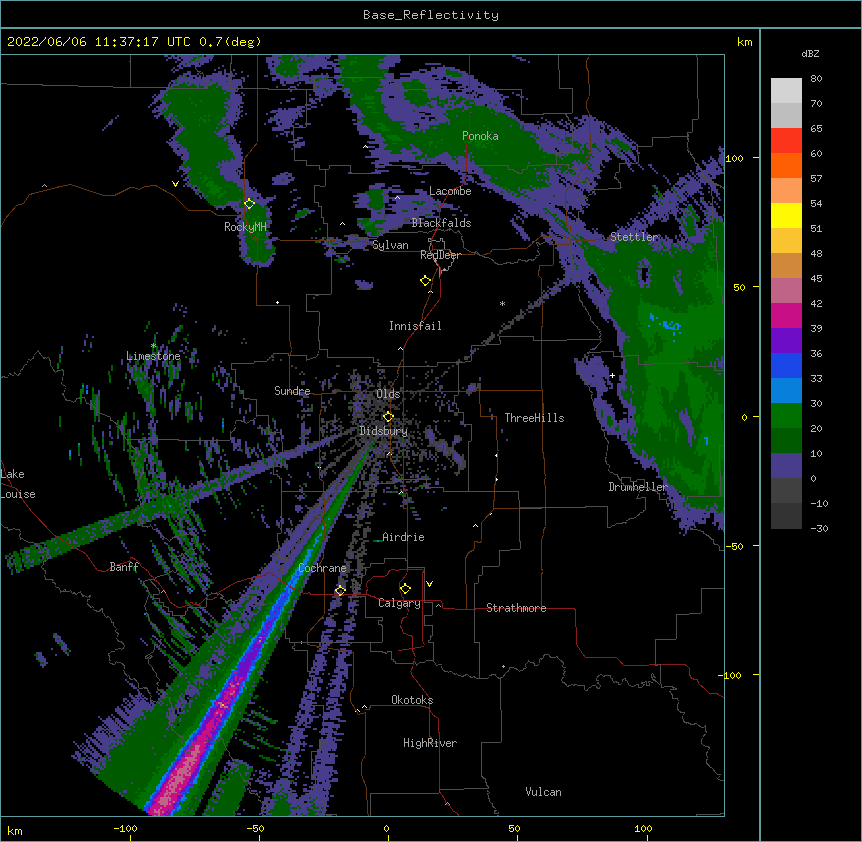The image size is (862, 842).
Task: Click the -100 tick label on the vertical axis
Action: pyautogui.click(x=730, y=675)
